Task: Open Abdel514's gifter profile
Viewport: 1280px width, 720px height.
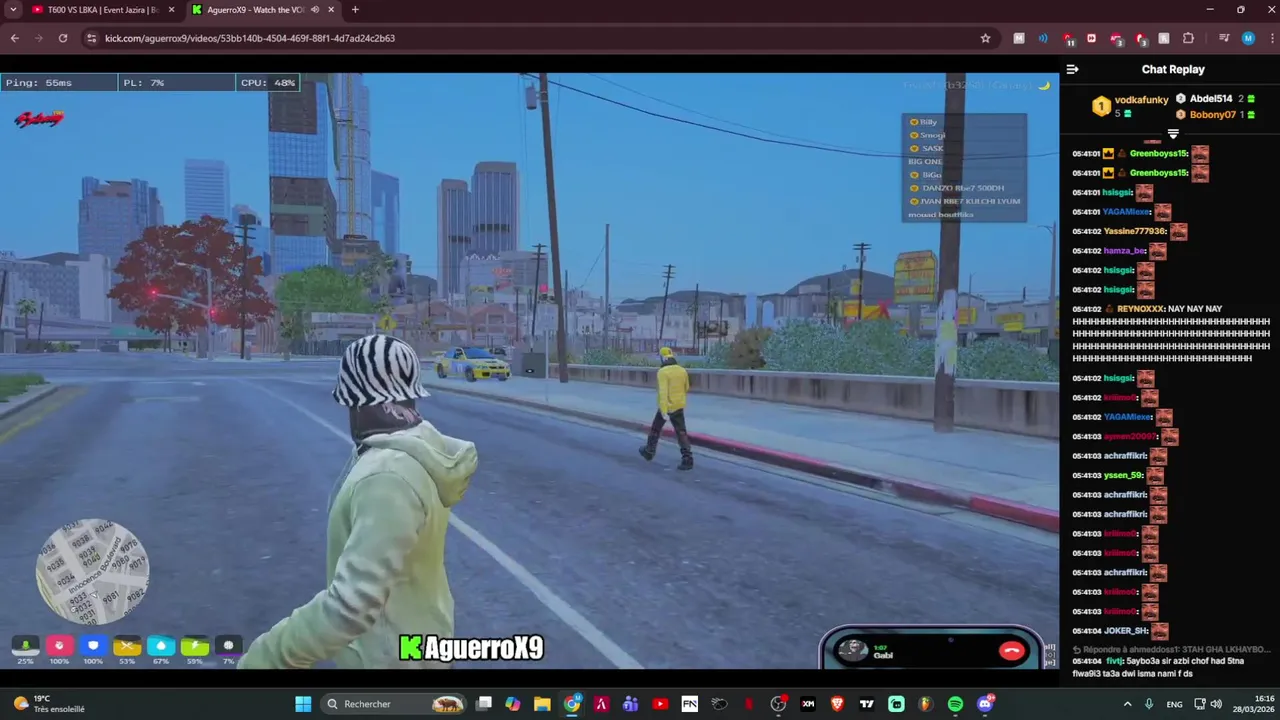Action: coord(1210,98)
